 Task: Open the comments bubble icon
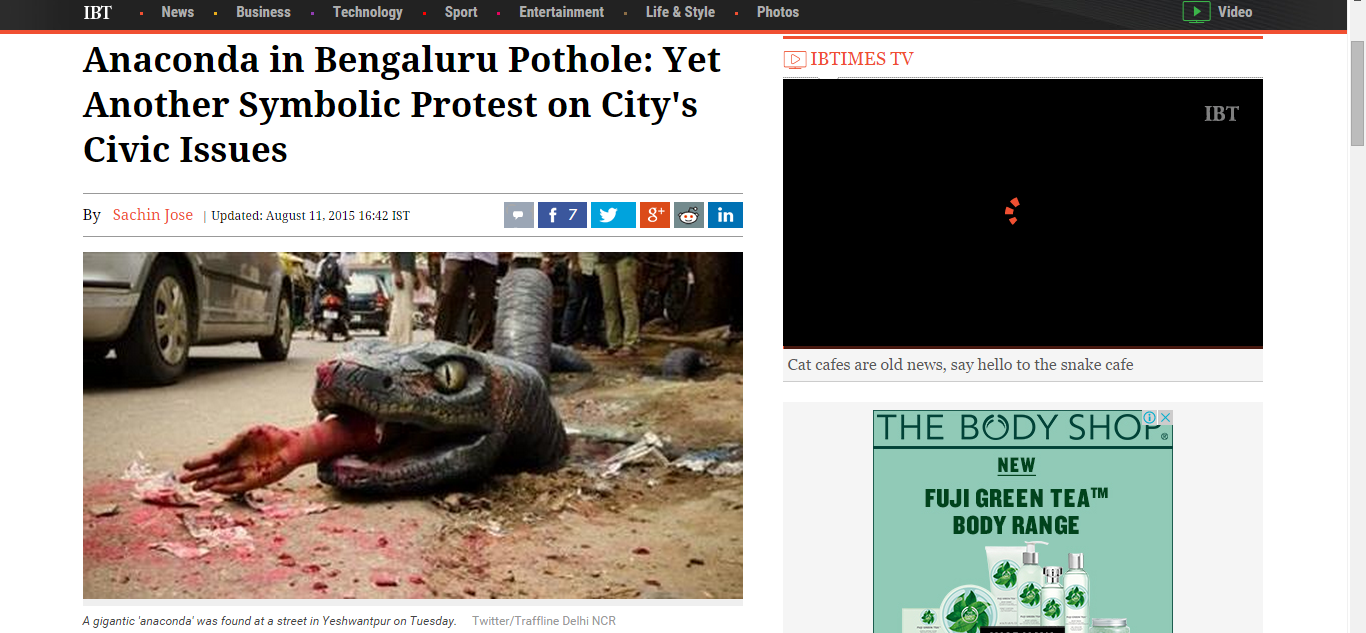pos(519,215)
